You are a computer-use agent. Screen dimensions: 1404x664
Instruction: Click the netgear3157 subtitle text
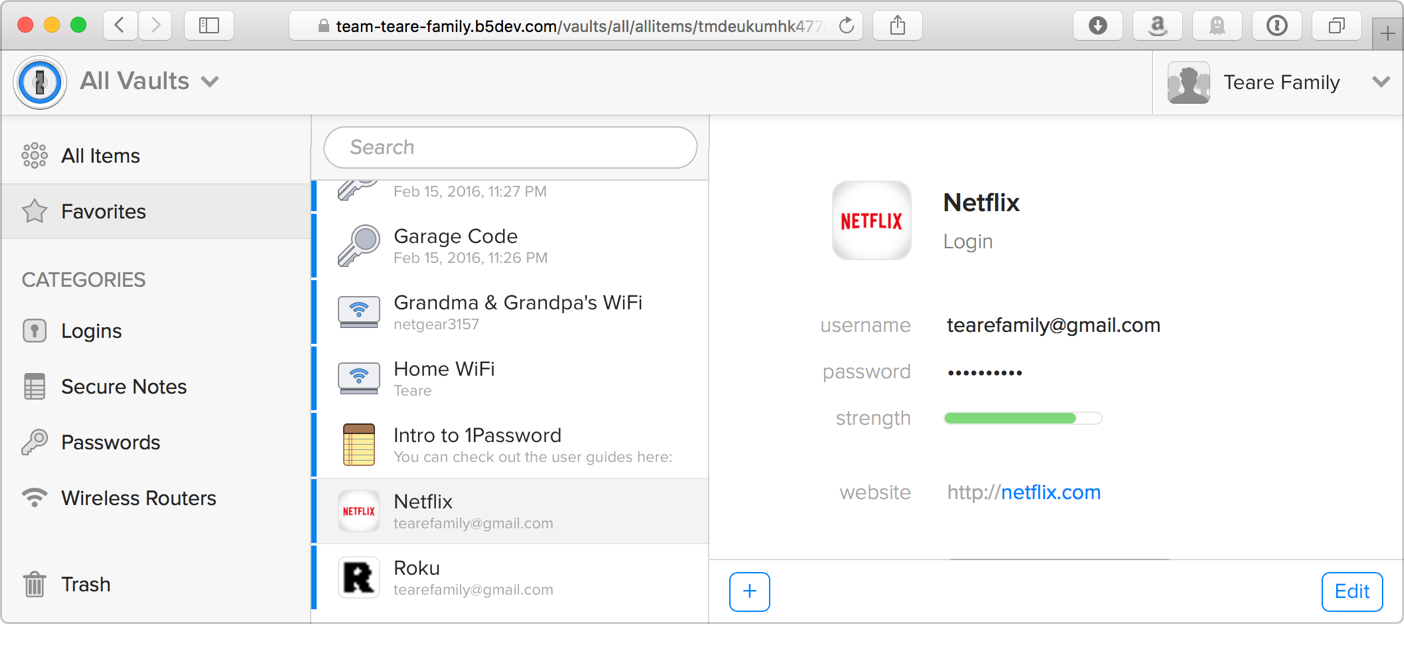click(x=436, y=325)
